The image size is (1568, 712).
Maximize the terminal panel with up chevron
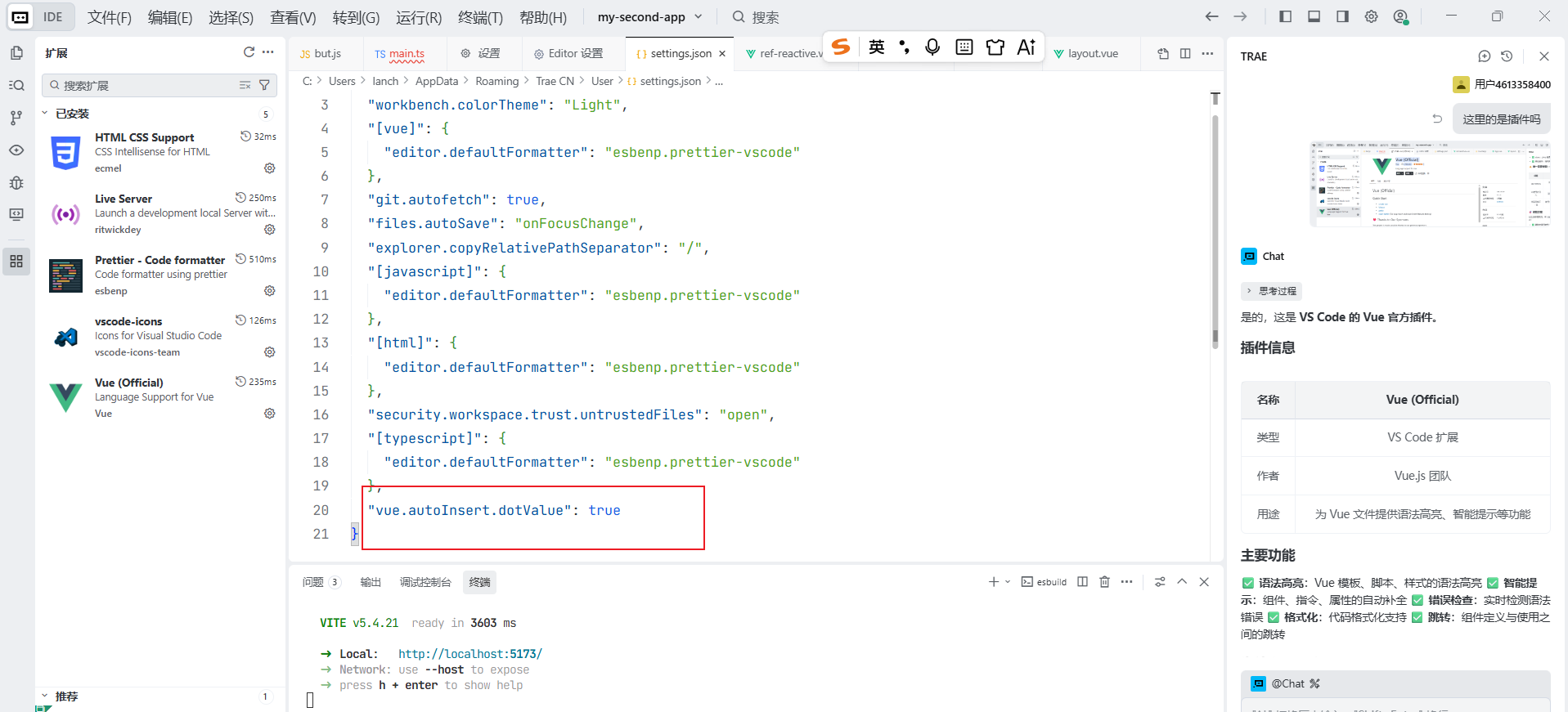tap(1182, 582)
